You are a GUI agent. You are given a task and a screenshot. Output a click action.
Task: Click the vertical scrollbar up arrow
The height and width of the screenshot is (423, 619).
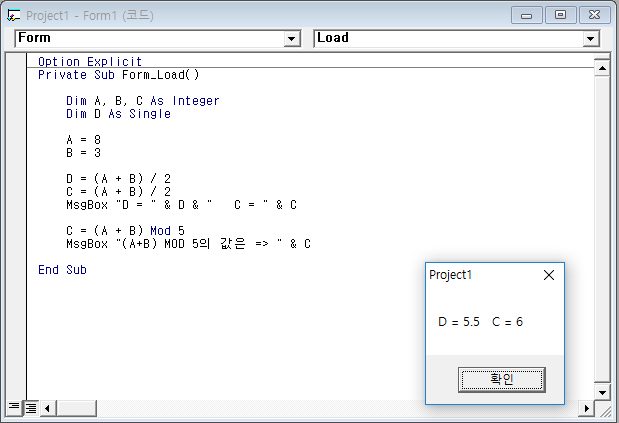(x=602, y=69)
